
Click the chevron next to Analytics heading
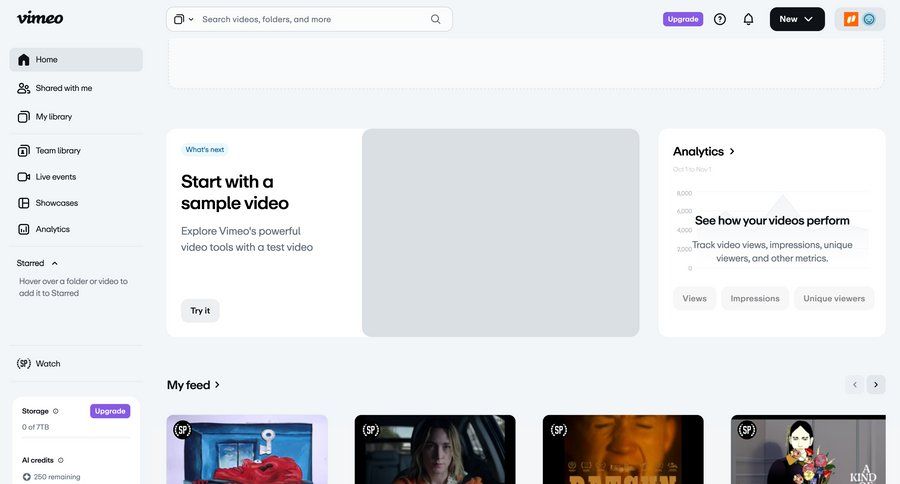click(x=732, y=152)
